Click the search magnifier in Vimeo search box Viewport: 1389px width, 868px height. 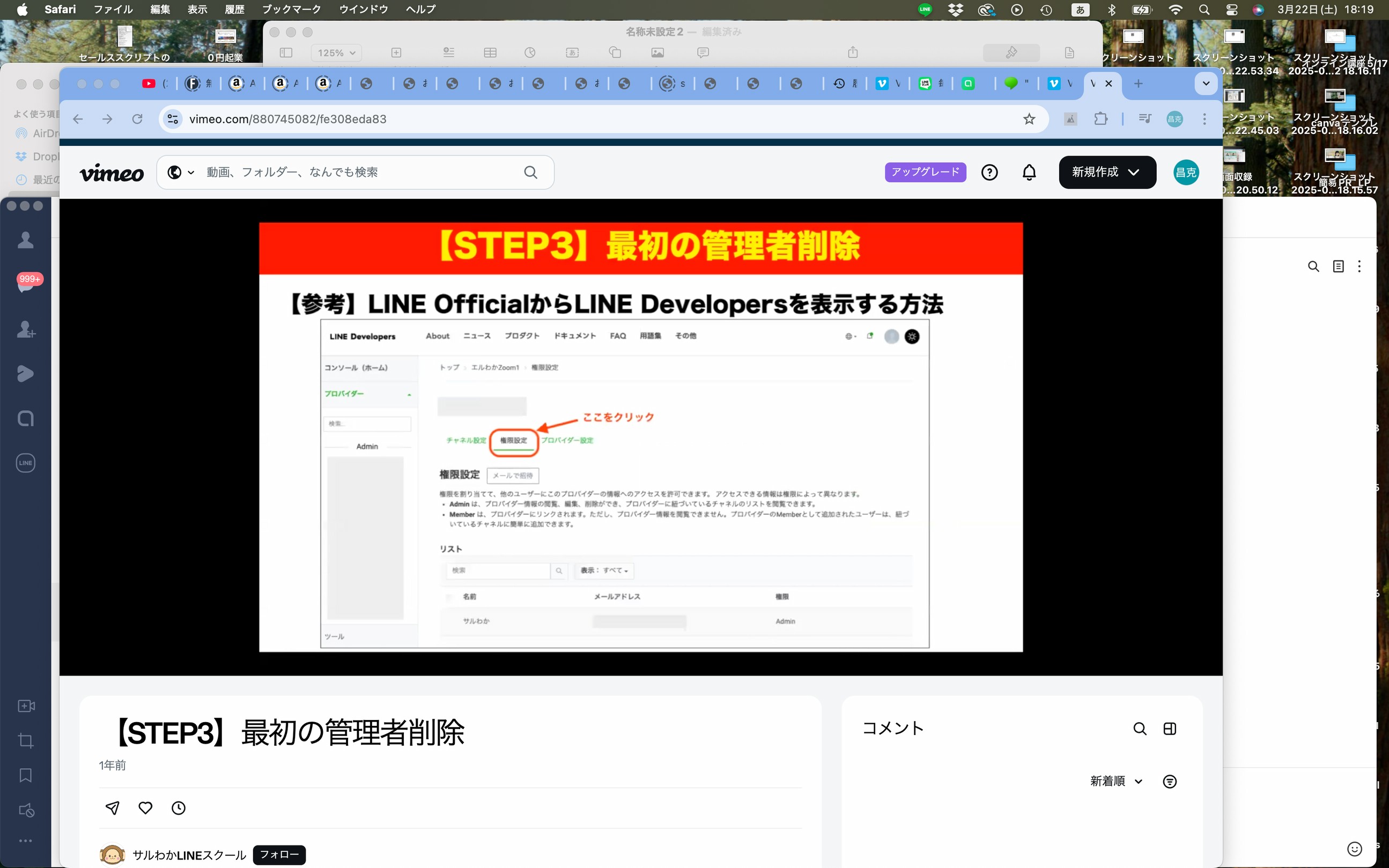(x=530, y=172)
